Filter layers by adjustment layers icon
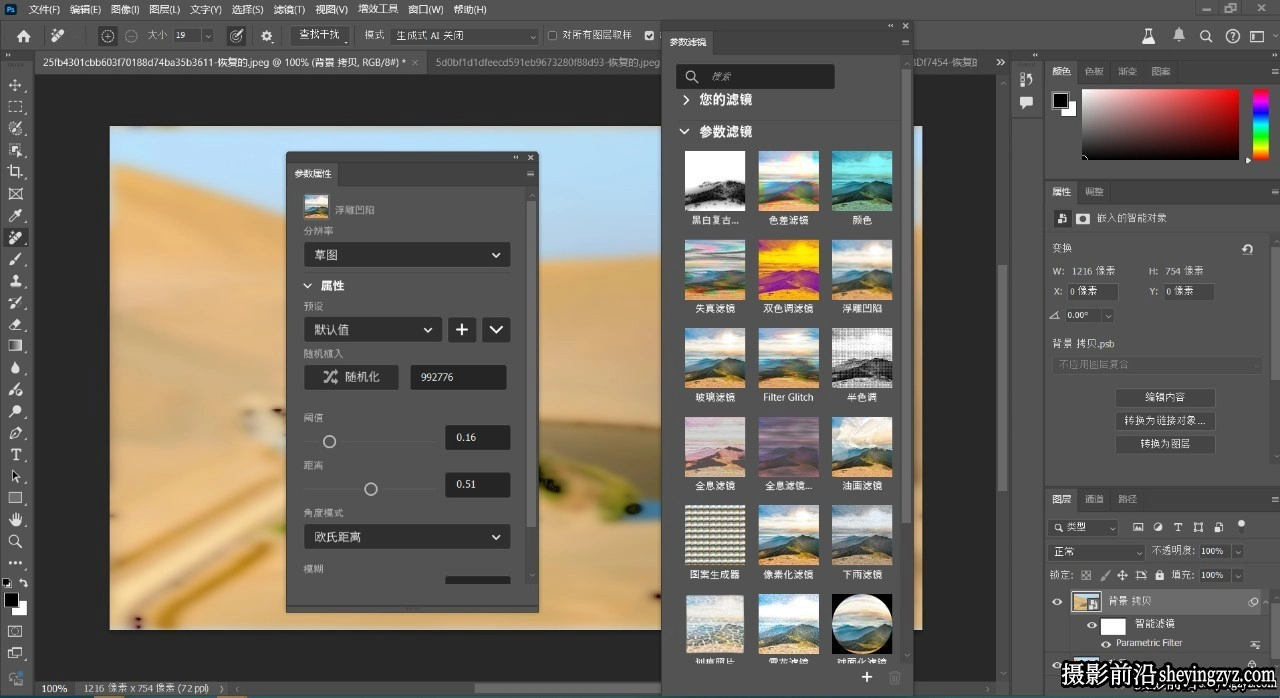The width and height of the screenshot is (1280, 698). click(1158, 527)
